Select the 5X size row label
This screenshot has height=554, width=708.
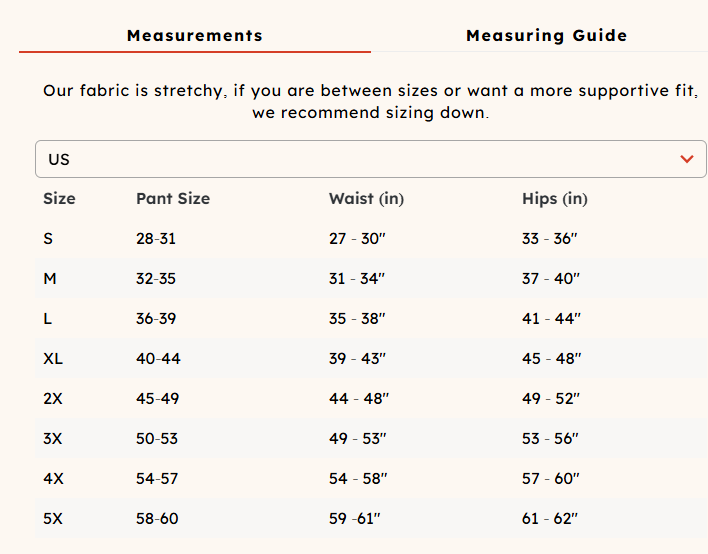[53, 519]
